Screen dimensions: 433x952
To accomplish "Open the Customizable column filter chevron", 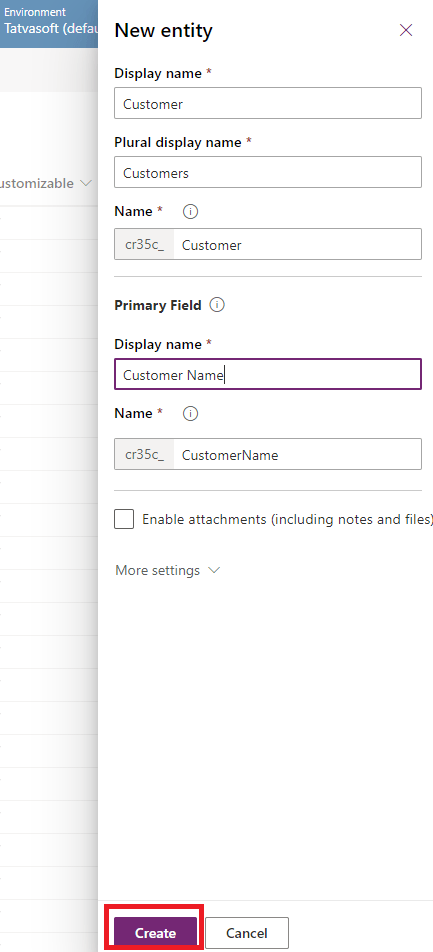I will coord(86,183).
